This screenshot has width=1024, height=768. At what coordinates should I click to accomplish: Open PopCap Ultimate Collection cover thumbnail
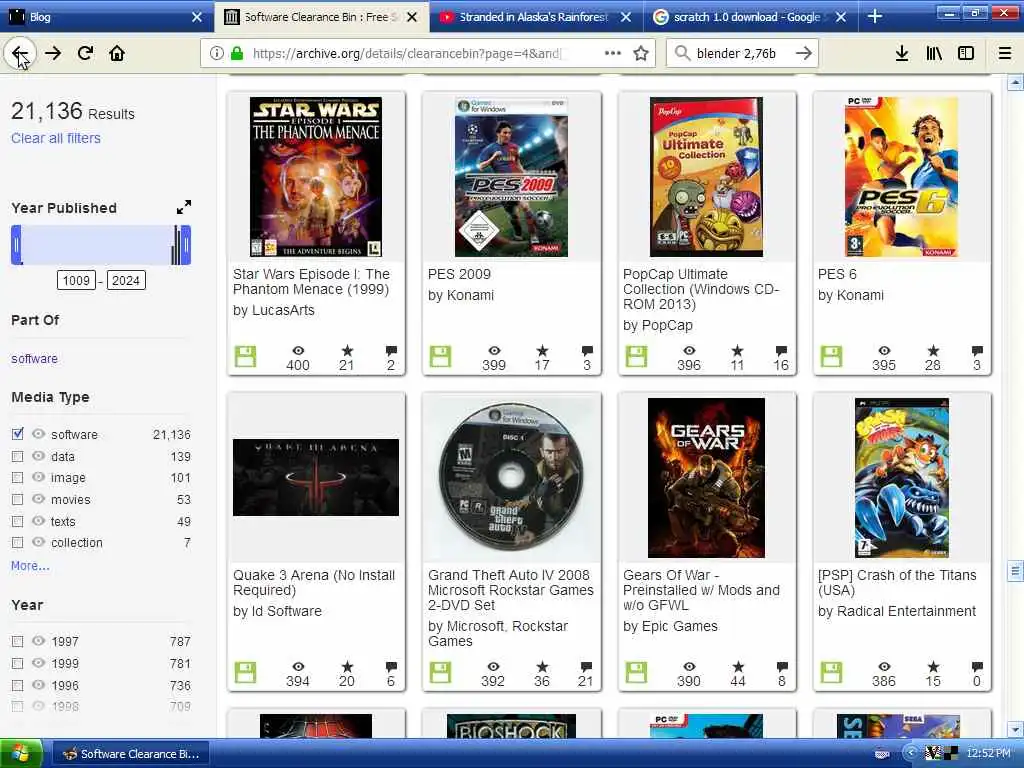pyautogui.click(x=706, y=177)
